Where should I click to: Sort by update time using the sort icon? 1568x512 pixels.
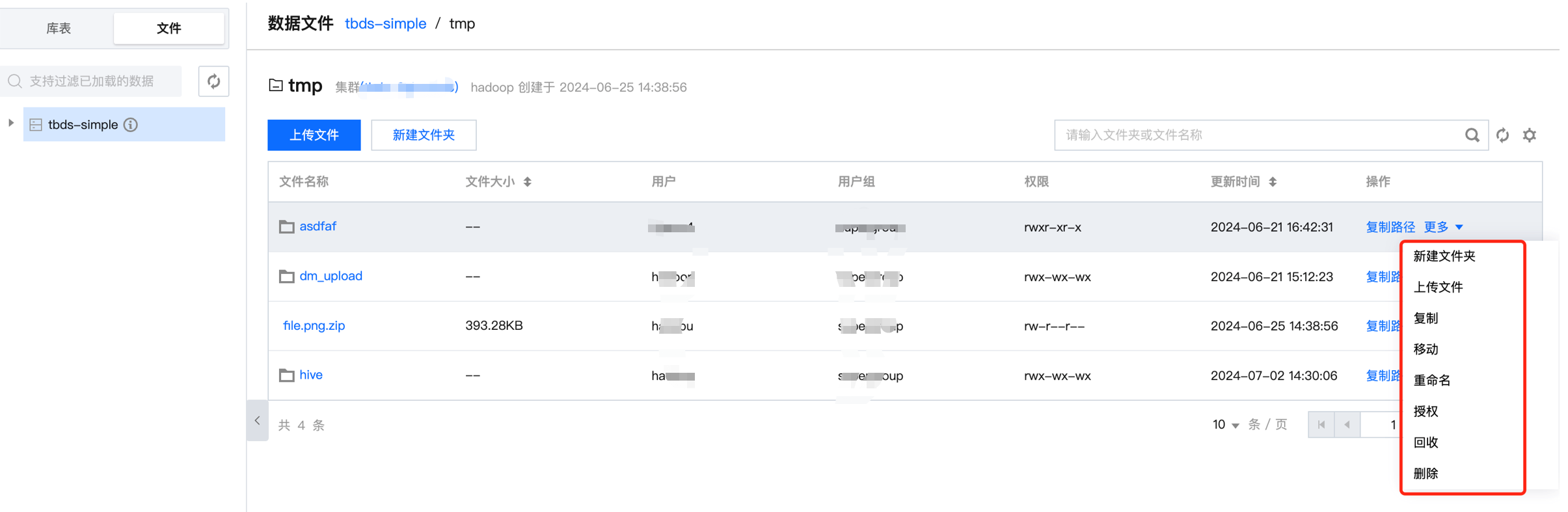coord(1273,182)
